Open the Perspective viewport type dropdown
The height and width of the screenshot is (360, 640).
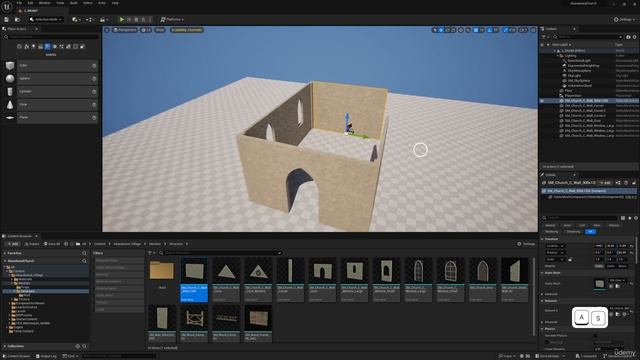pyautogui.click(x=125, y=30)
